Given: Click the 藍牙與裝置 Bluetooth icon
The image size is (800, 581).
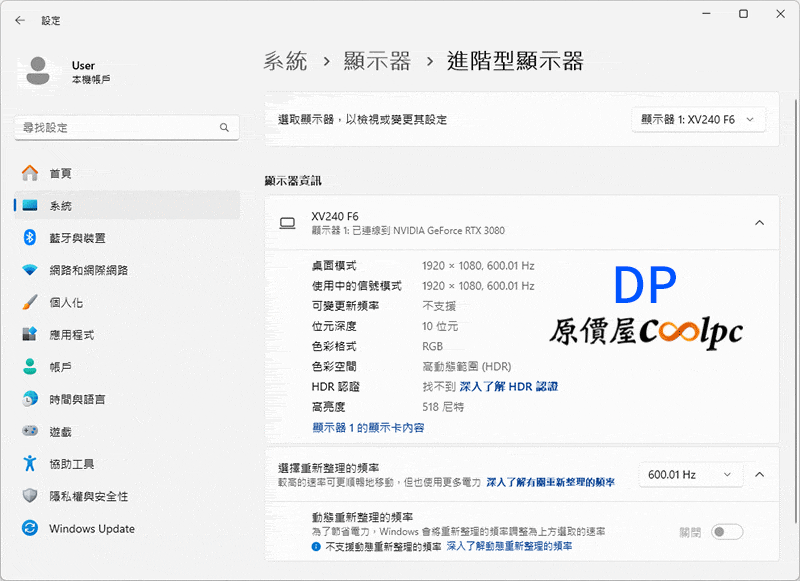Looking at the screenshot, I should click(30, 238).
